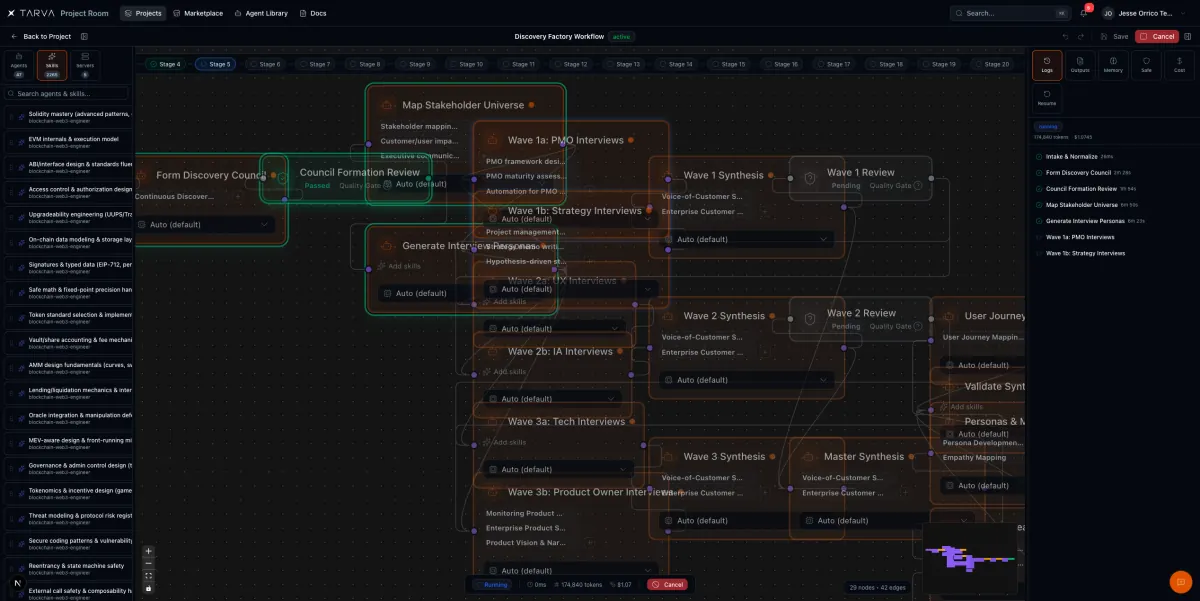
Task: Open Auto (default) dropdown in Wave 3a: Tech Interviews
Action: [x=560, y=469]
